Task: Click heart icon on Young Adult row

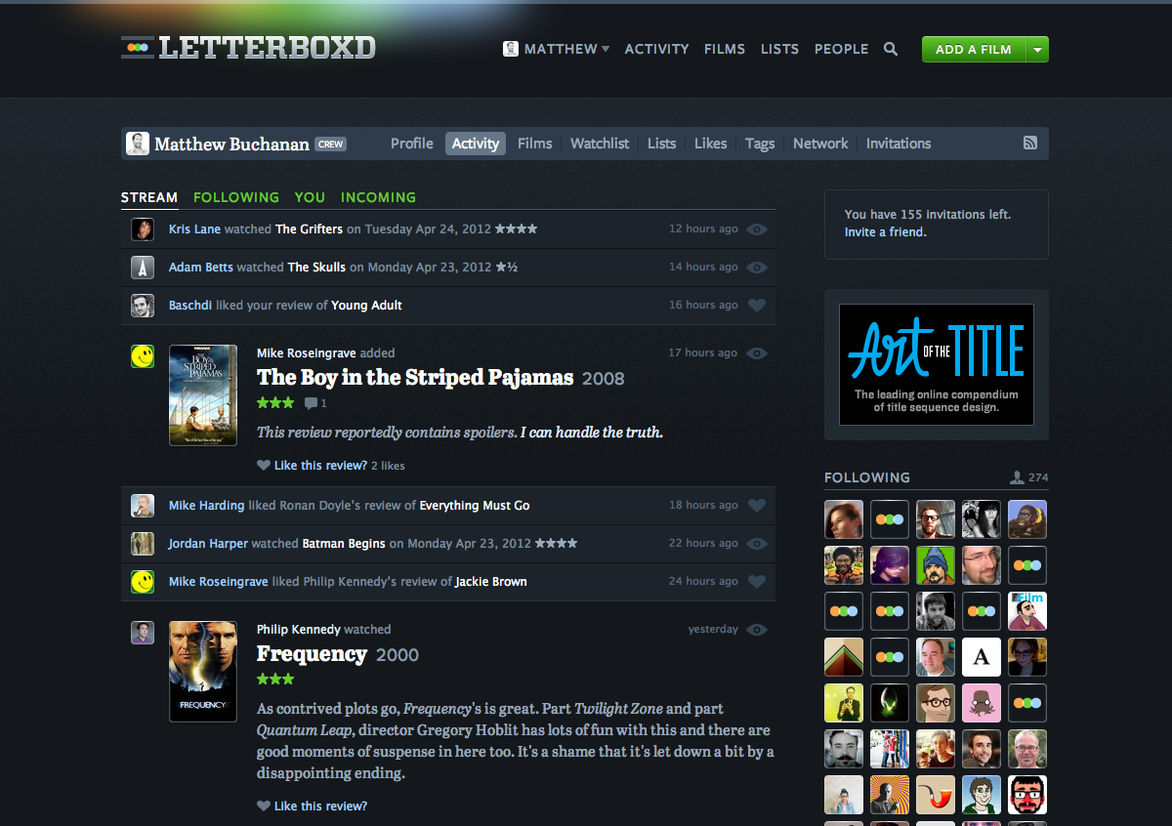Action: [756, 305]
